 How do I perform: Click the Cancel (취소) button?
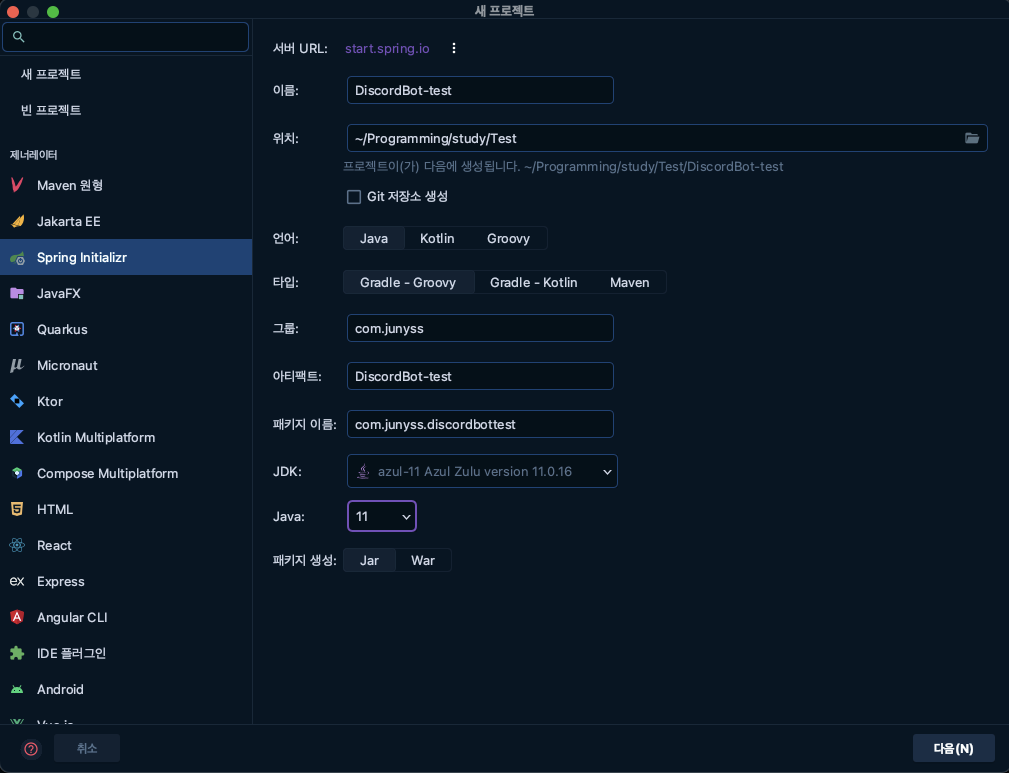click(87, 749)
